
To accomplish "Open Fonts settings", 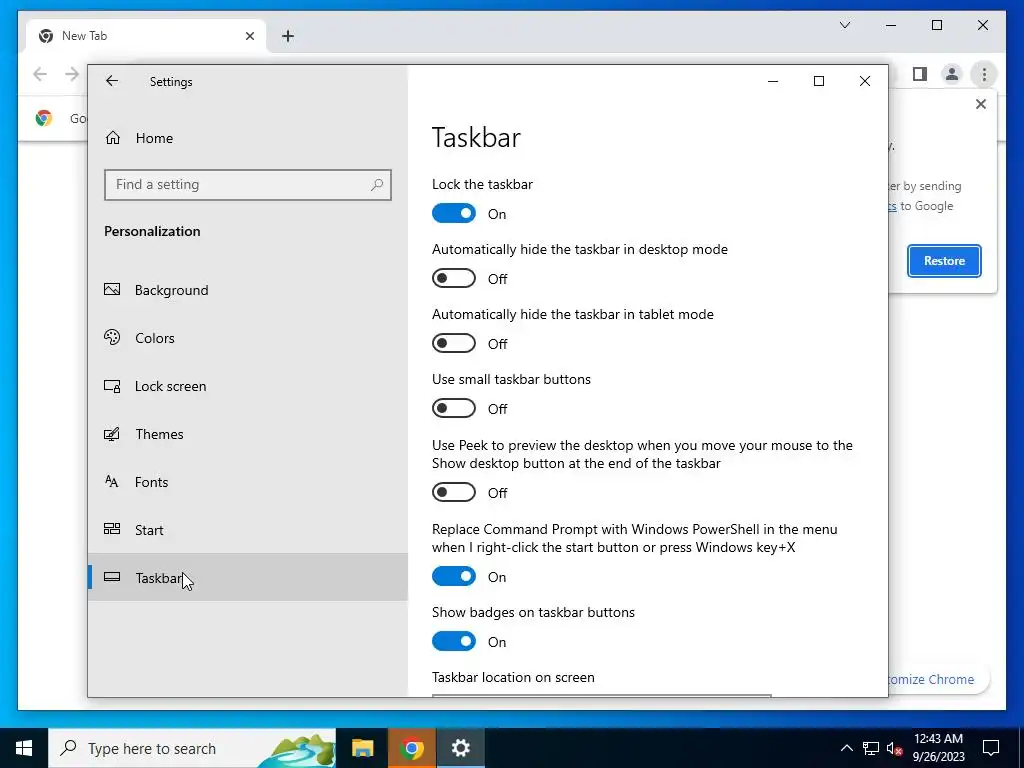I will click(x=248, y=482).
